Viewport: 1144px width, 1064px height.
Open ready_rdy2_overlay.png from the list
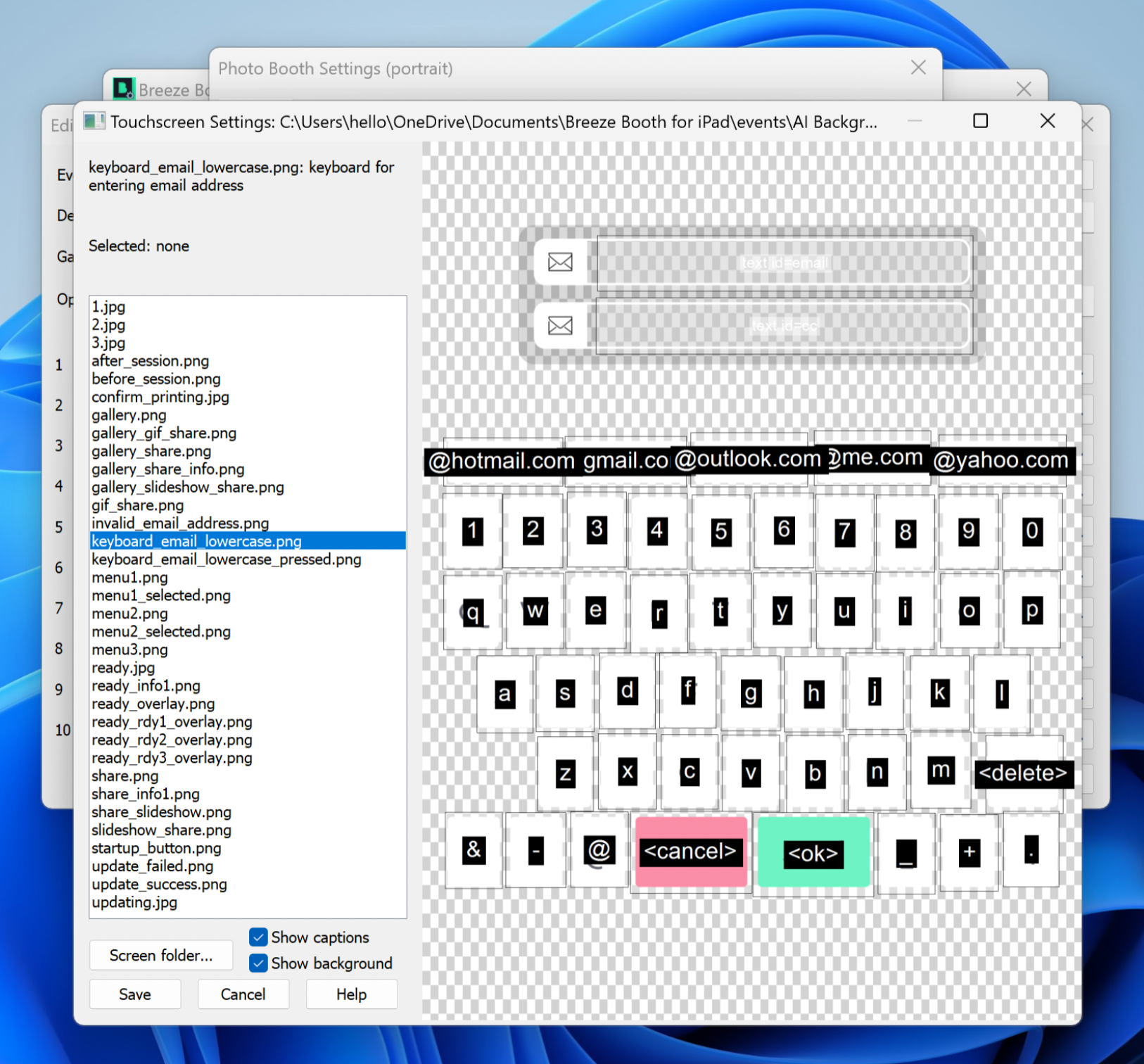(172, 740)
